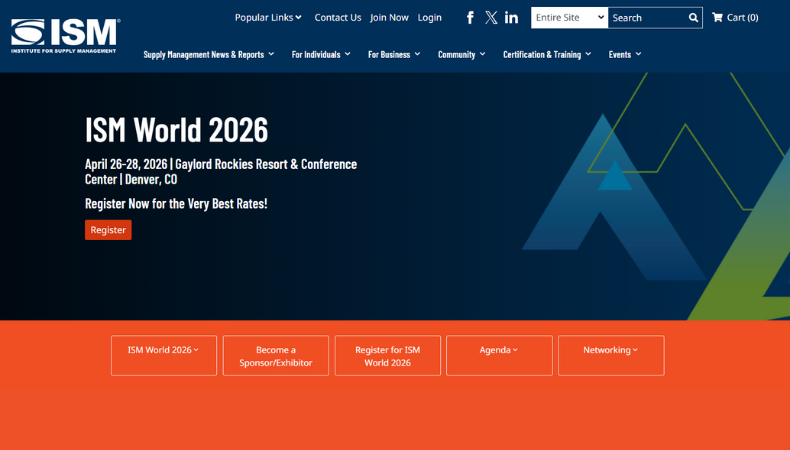Expand Supply Management News & Reports menu
The image size is (790, 450).
209,54
